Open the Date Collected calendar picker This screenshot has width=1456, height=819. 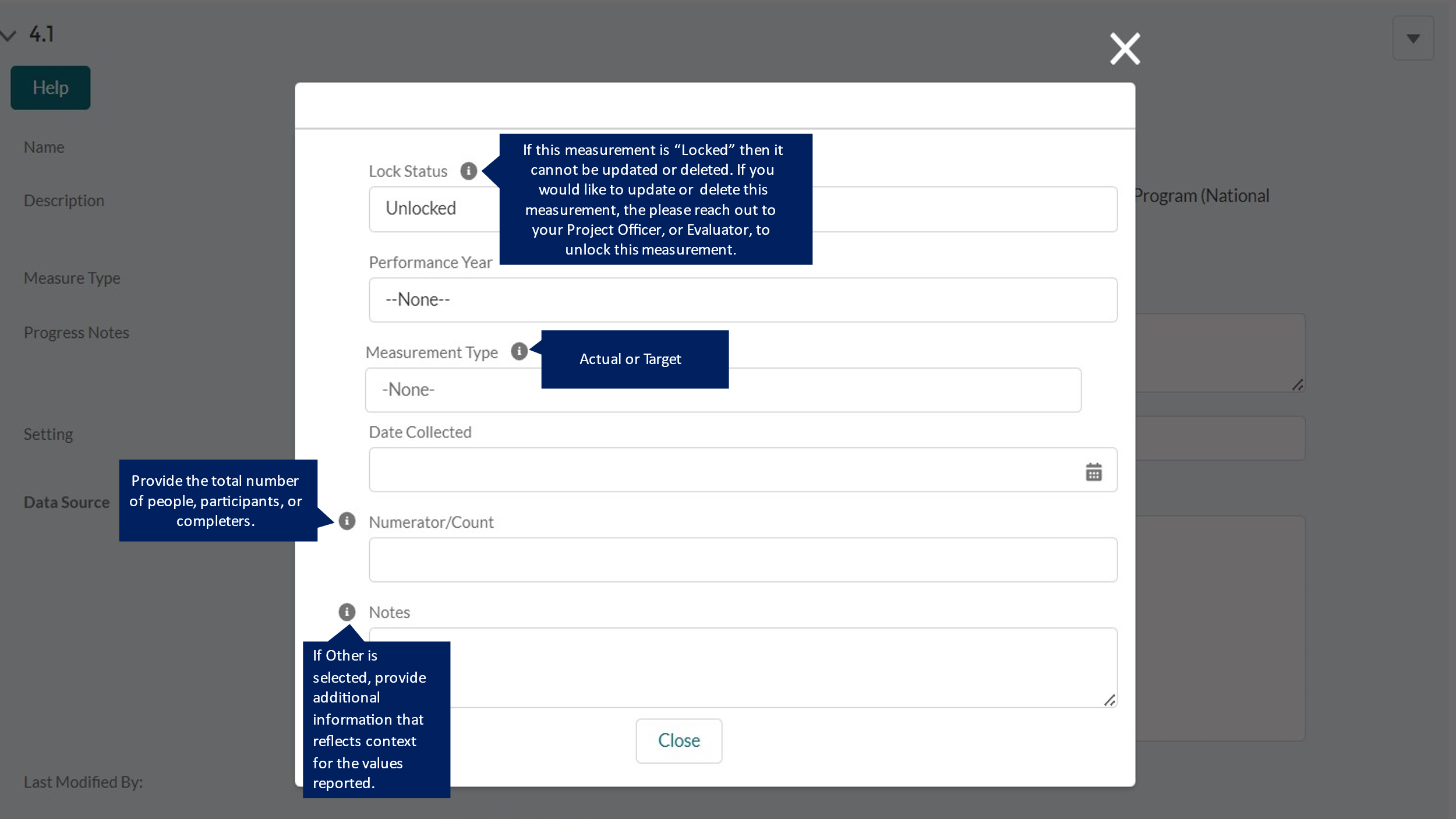[1093, 471]
